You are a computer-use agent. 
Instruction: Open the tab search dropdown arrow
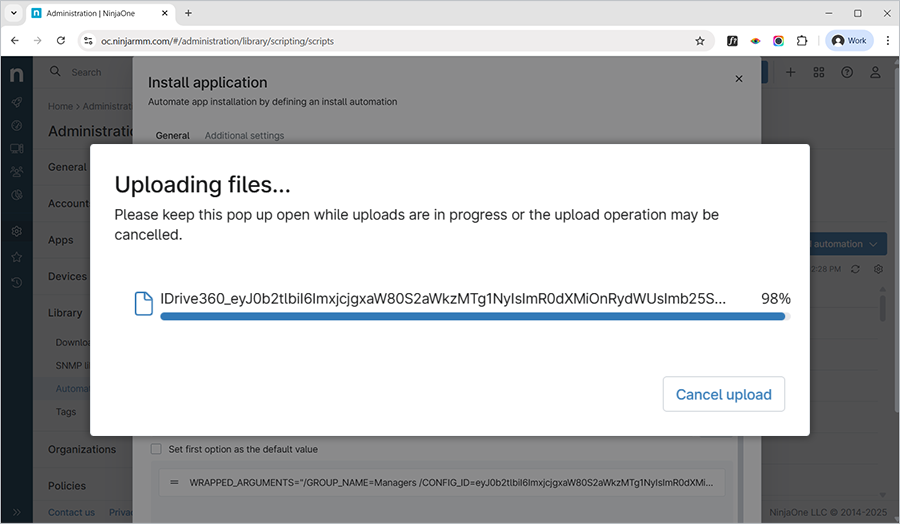[14, 13]
